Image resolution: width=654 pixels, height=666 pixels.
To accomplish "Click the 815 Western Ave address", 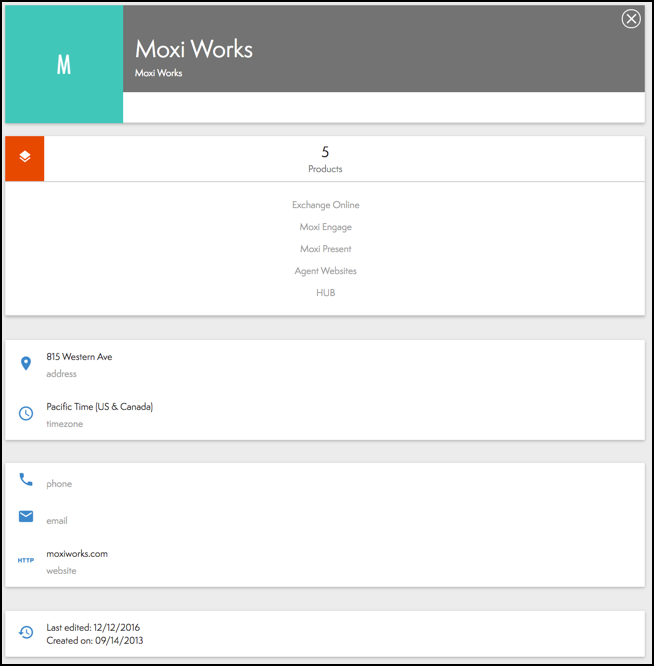I will [79, 357].
